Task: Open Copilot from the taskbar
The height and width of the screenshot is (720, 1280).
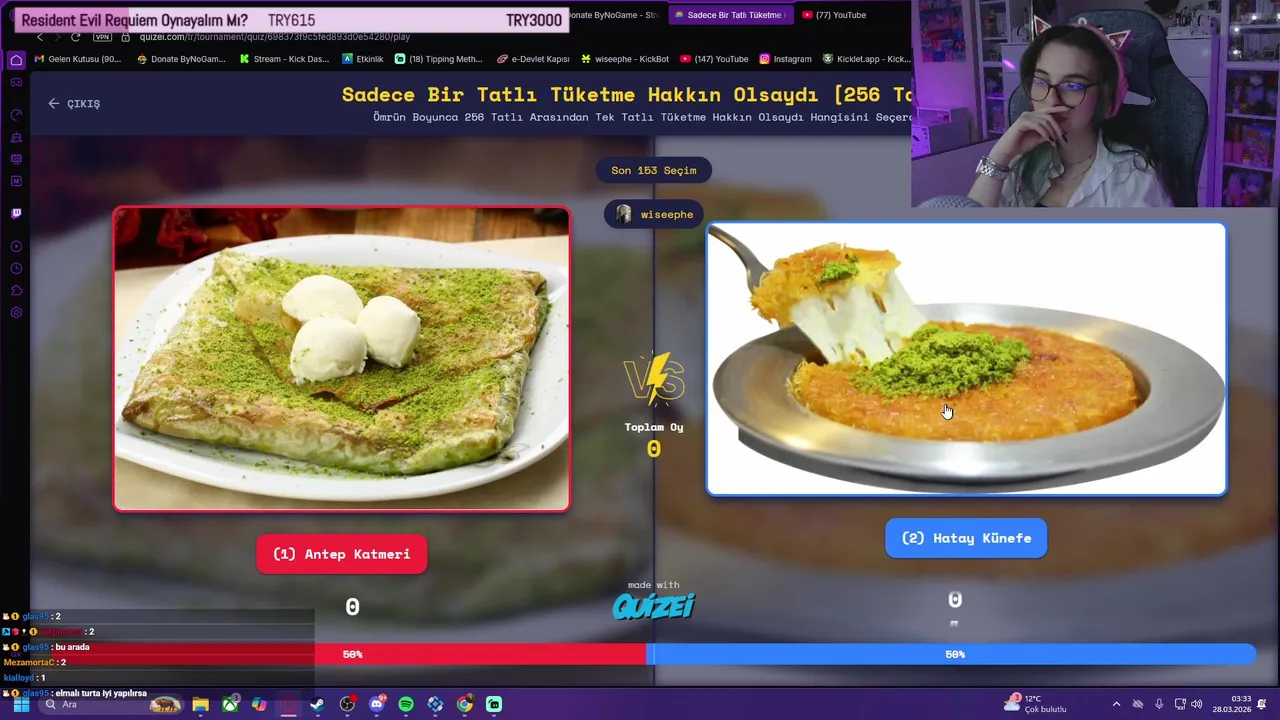Action: pyautogui.click(x=259, y=704)
